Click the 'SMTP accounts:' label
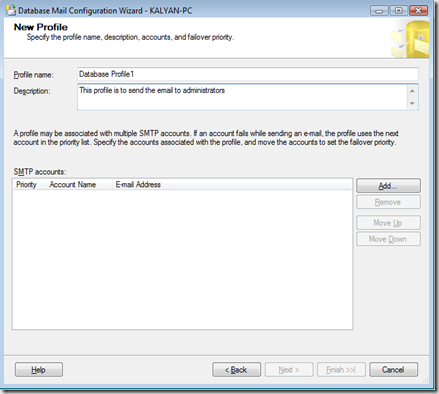439x394 pixels. (x=40, y=172)
